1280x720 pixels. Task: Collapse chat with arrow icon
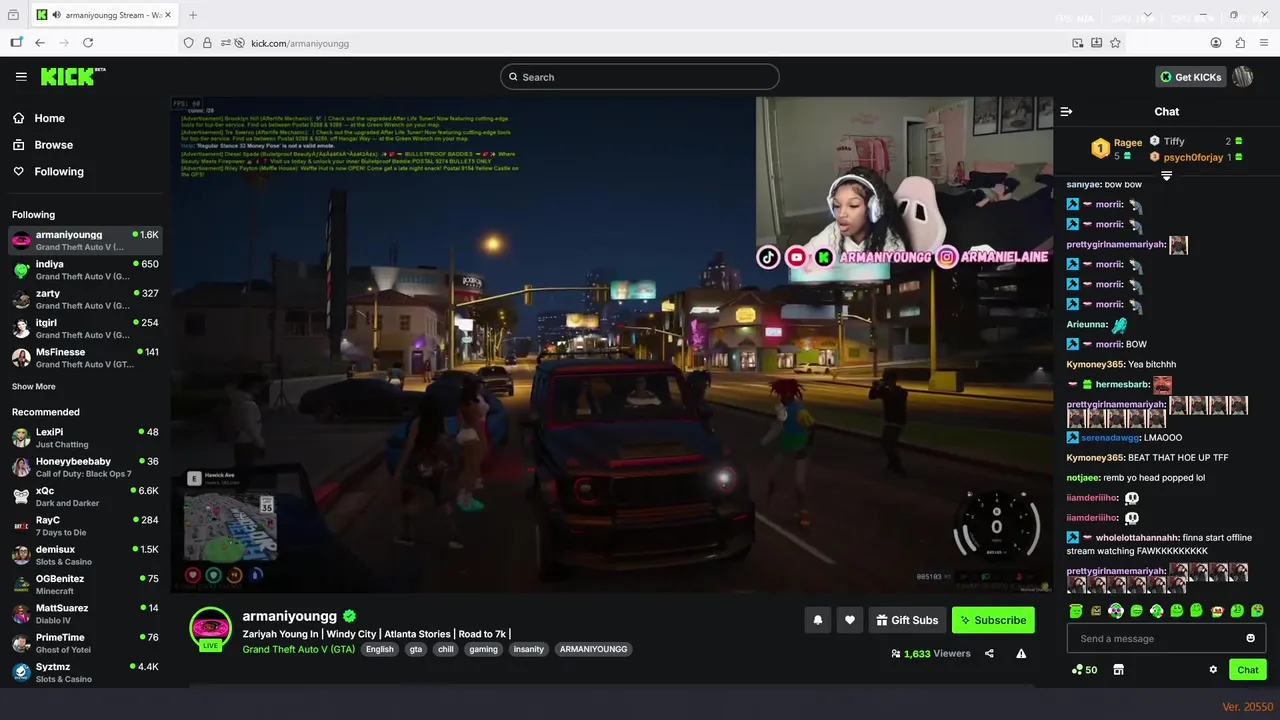coord(1066,112)
